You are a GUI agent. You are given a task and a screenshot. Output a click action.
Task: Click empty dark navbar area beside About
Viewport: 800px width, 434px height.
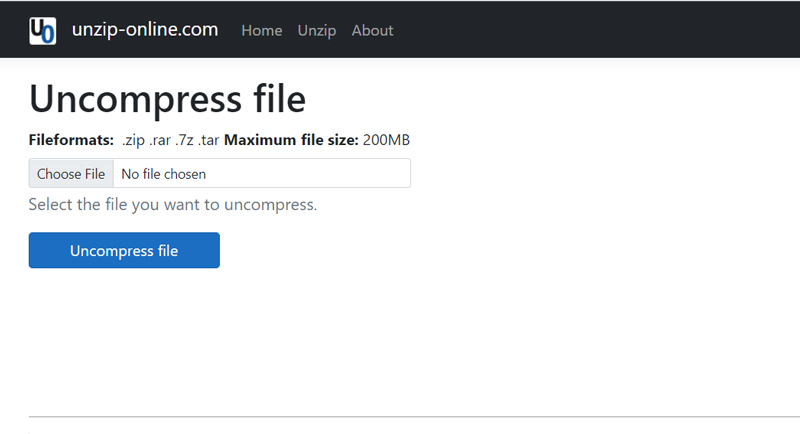600,30
